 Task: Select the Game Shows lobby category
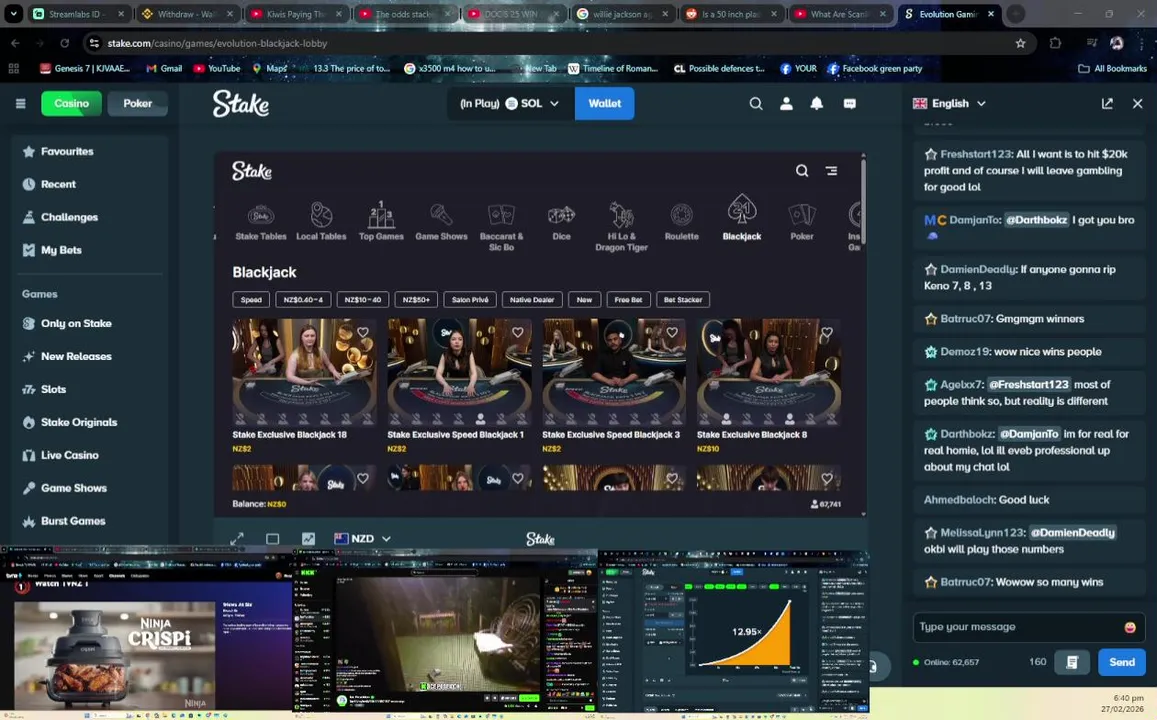tap(441, 221)
